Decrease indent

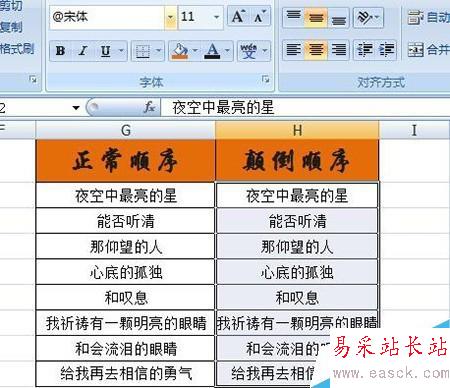pyautogui.click(x=365, y=50)
